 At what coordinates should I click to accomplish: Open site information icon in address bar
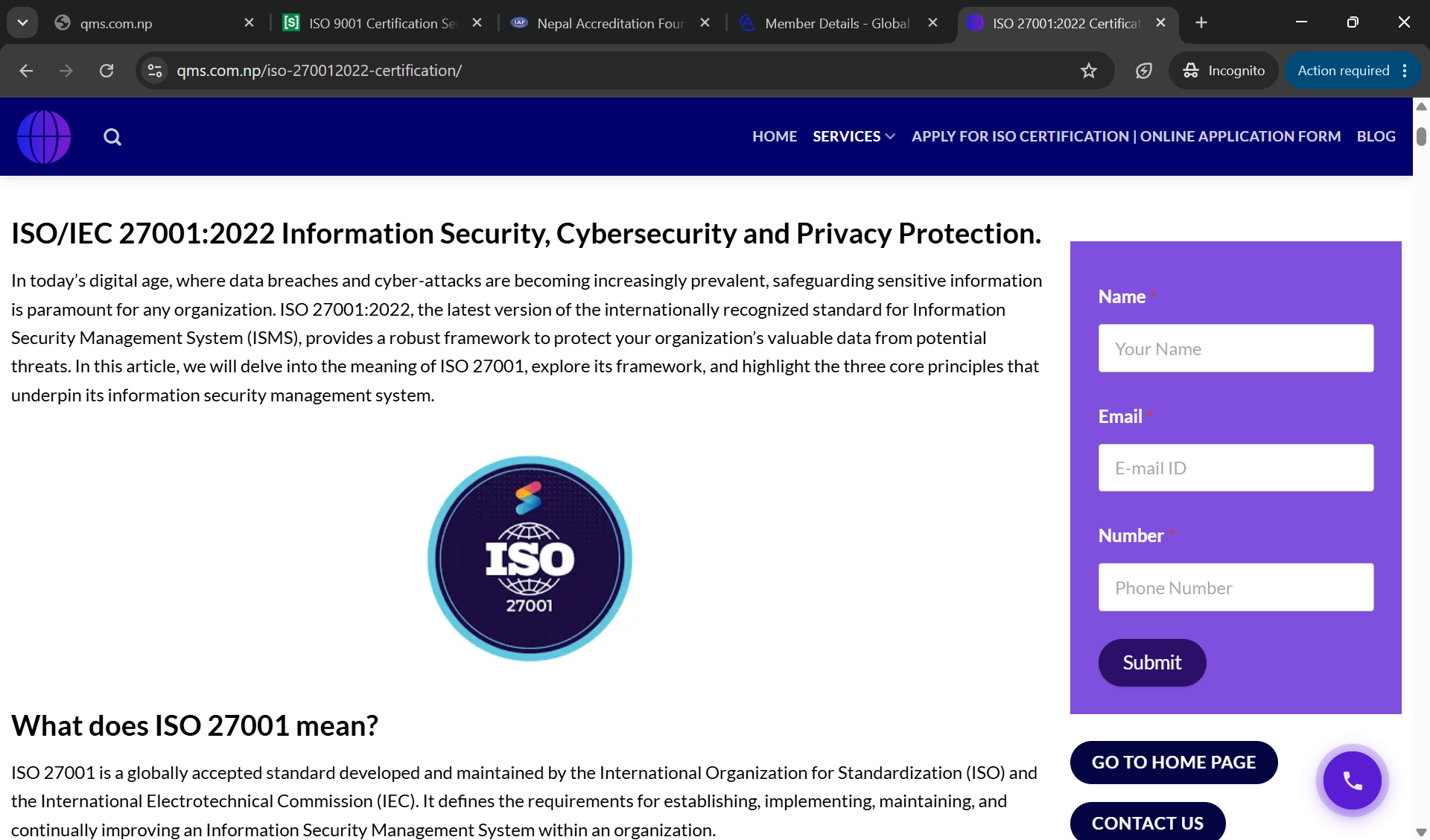click(155, 71)
